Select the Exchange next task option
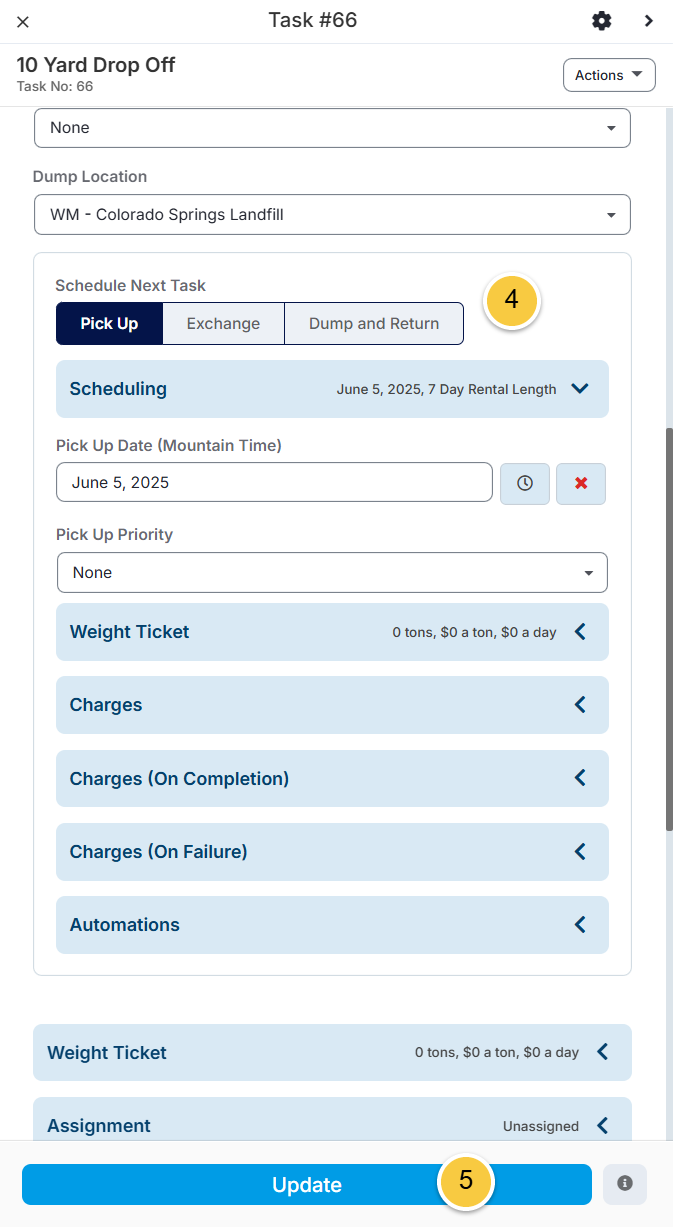 [223, 324]
